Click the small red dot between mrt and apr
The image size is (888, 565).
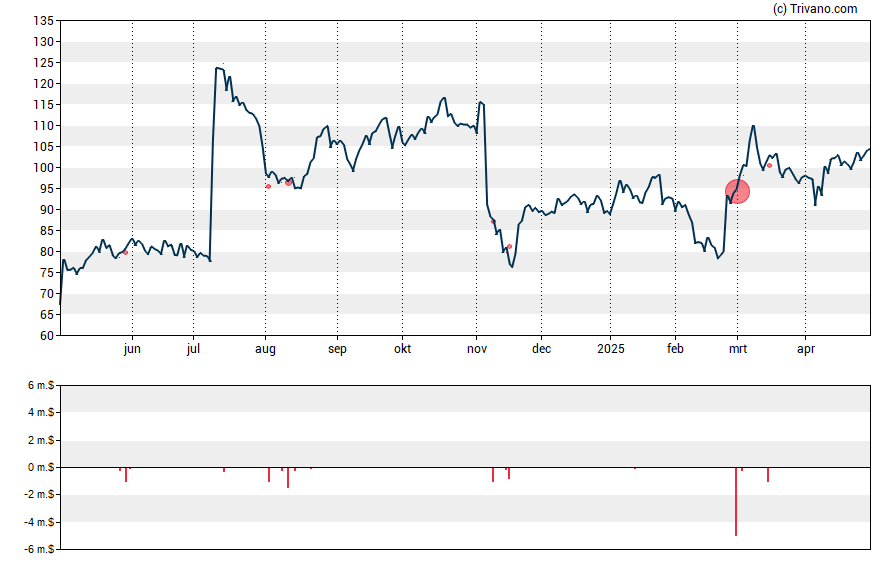click(769, 165)
